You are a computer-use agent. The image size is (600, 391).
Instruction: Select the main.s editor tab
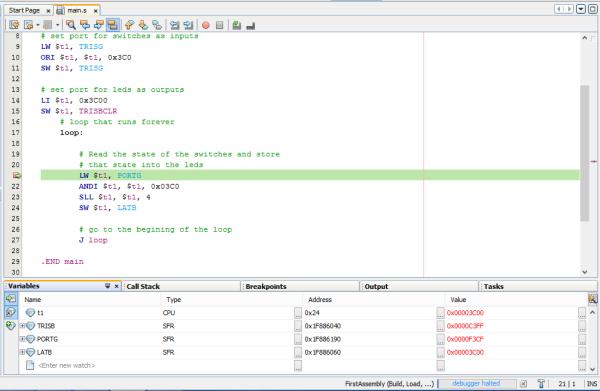(77, 10)
